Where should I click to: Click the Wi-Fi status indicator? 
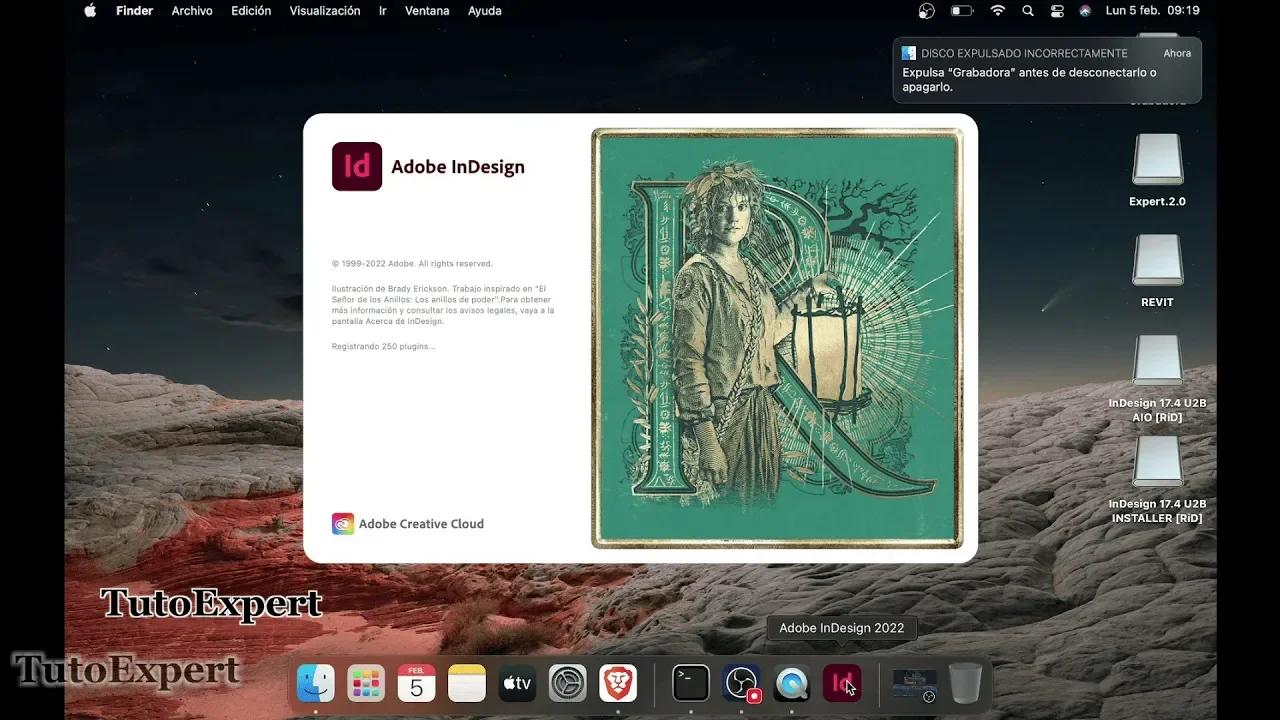pyautogui.click(x=997, y=11)
